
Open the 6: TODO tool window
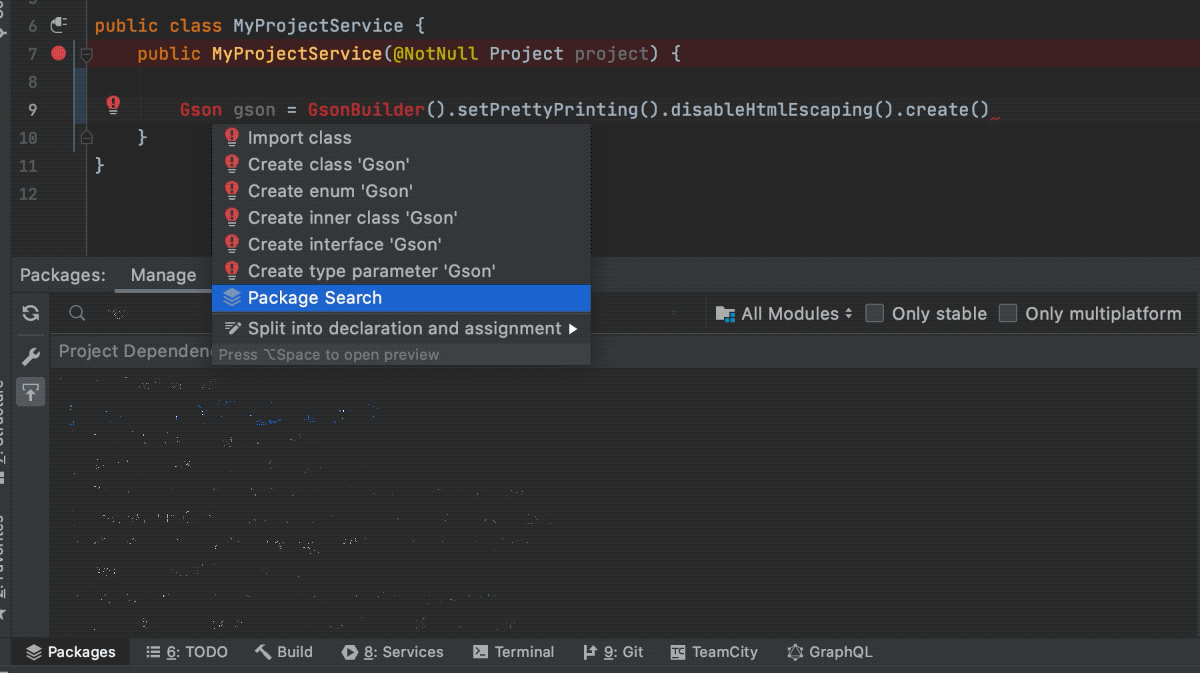pyautogui.click(x=187, y=652)
